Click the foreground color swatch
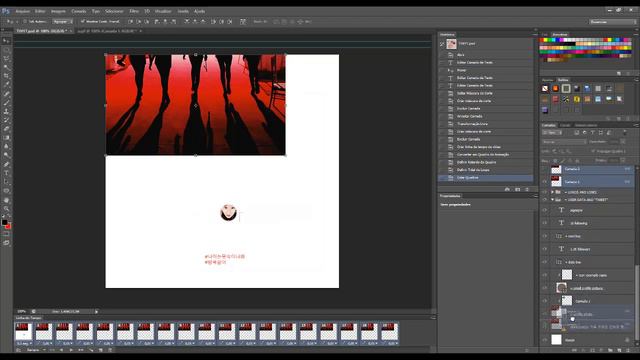Viewport: 640px width, 360px height. tap(4, 222)
